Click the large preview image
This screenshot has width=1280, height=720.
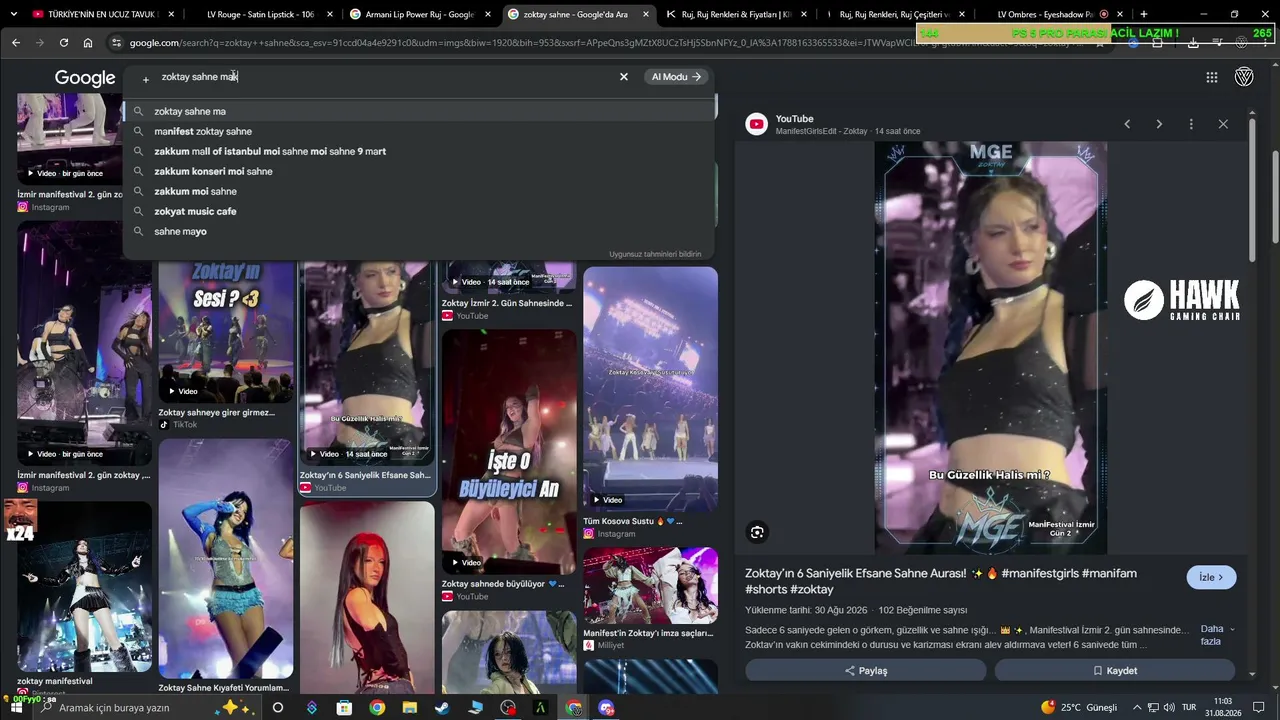coord(991,348)
